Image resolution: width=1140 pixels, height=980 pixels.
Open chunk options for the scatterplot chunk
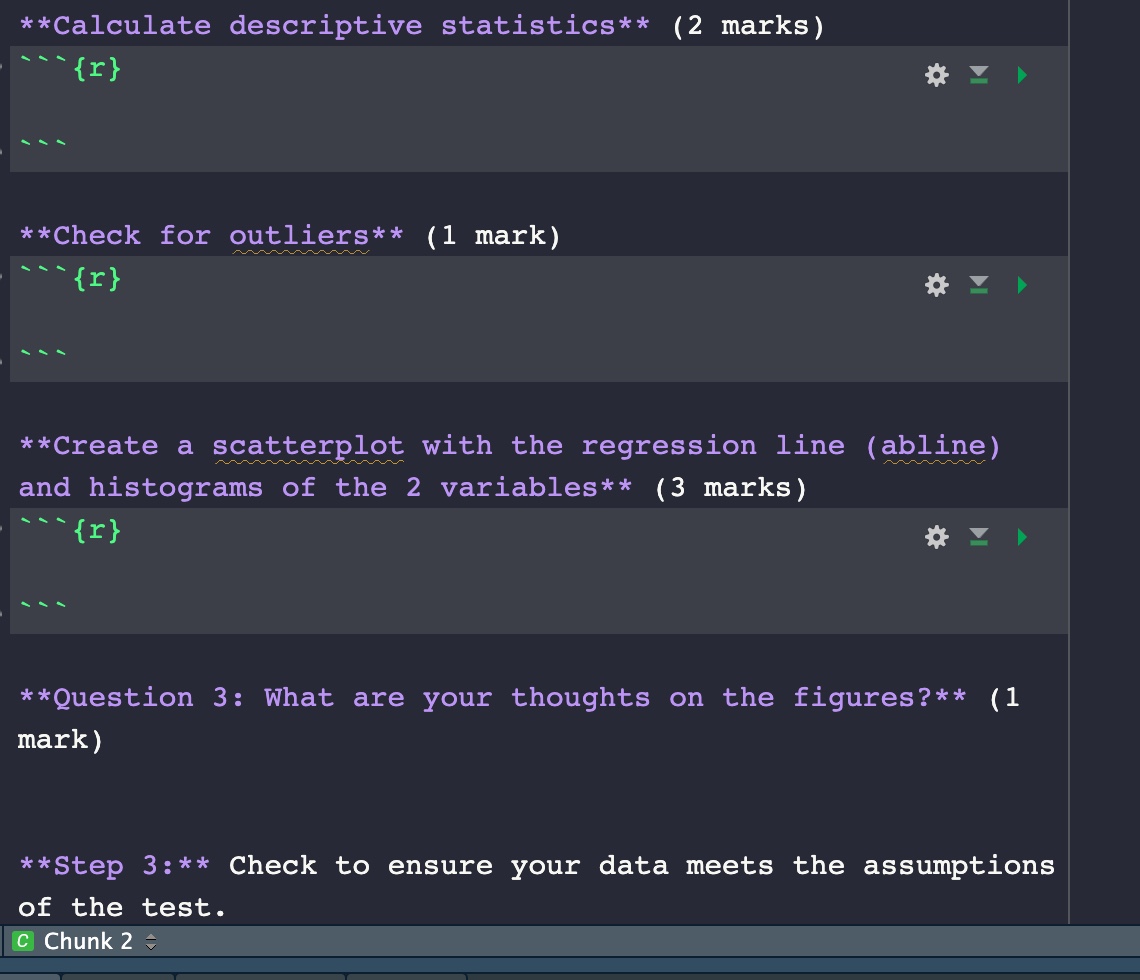tap(935, 537)
